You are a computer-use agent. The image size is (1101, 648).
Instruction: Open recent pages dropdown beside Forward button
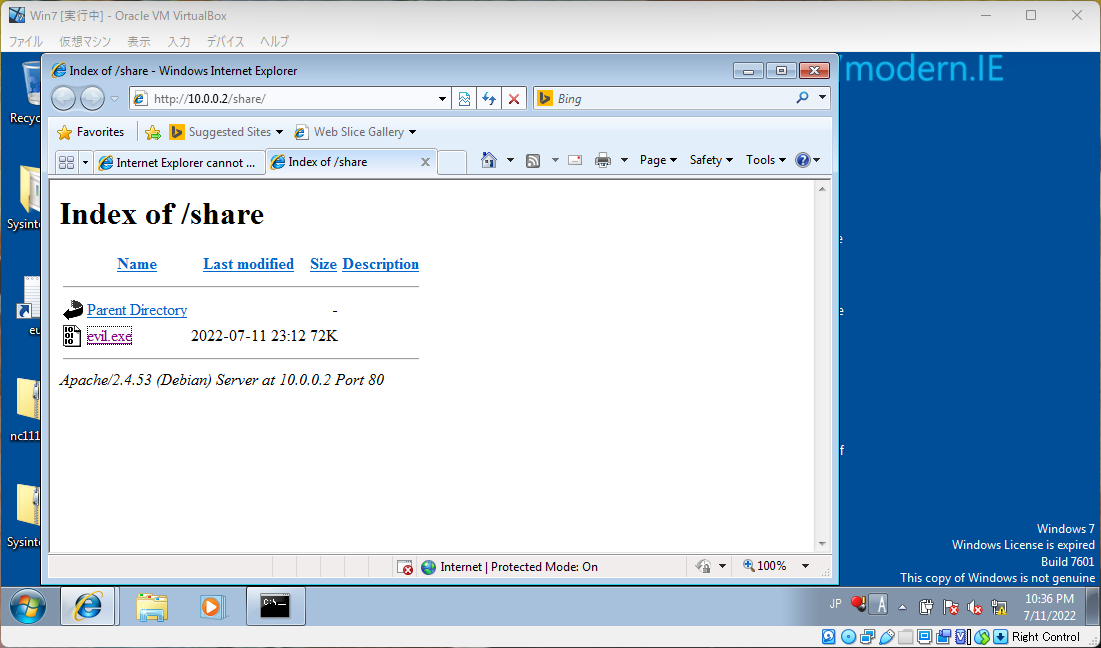pyautogui.click(x=114, y=99)
